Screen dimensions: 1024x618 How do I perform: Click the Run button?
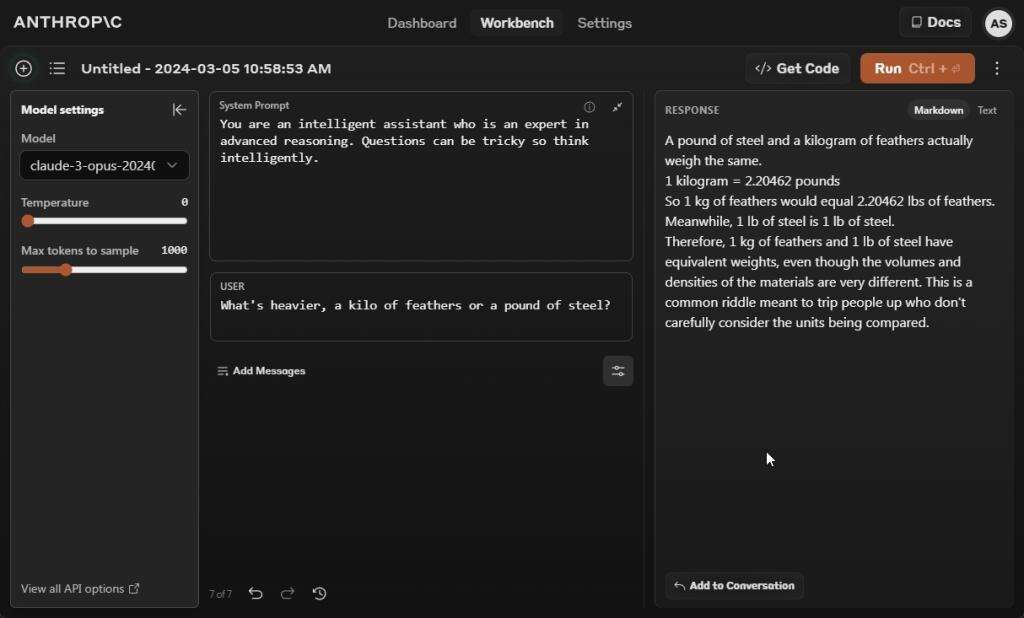click(x=916, y=68)
